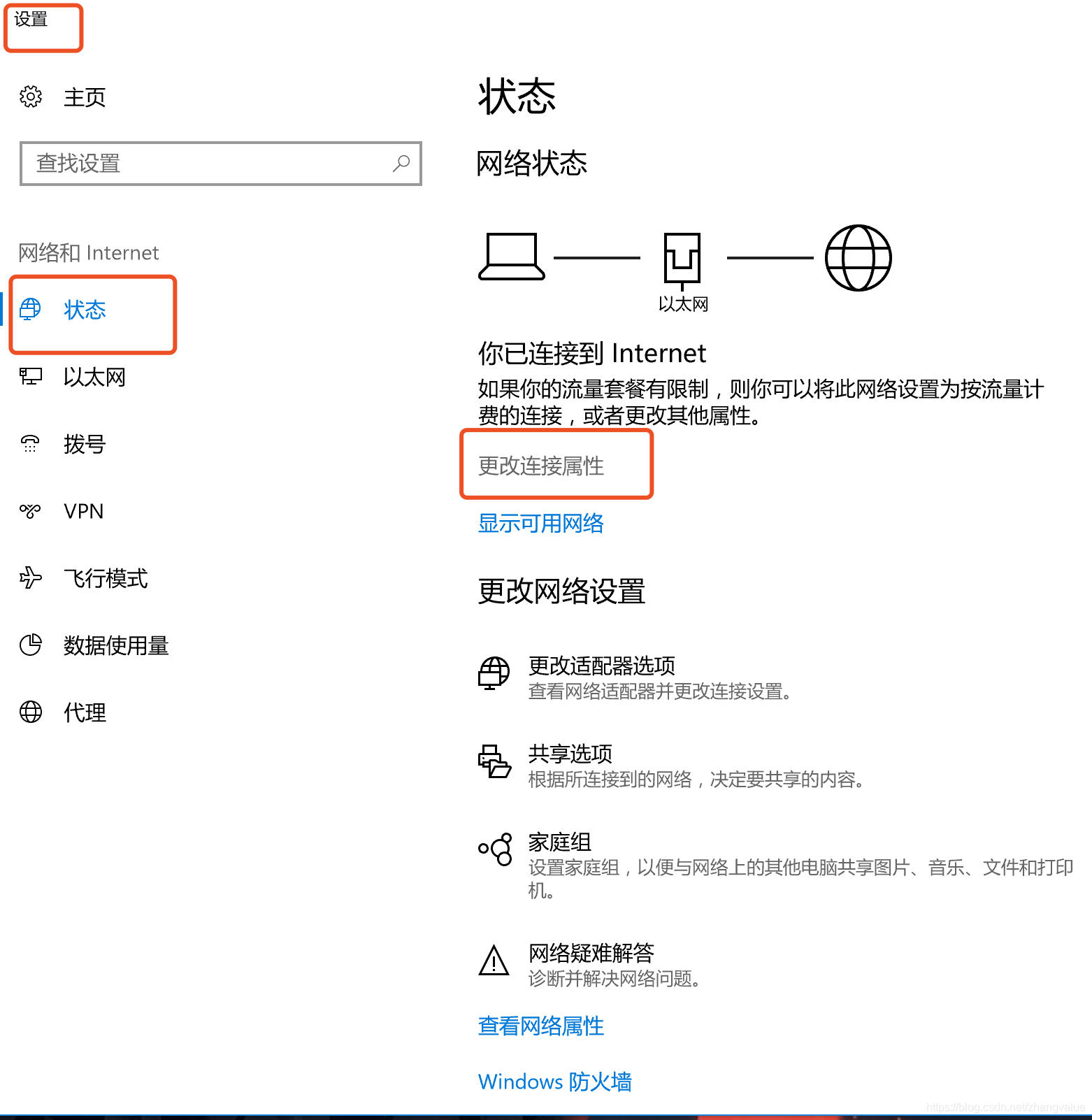Viewport: 1092px width, 1120px height.
Task: Open 家庭组 homegroup settings
Action: pos(560,841)
